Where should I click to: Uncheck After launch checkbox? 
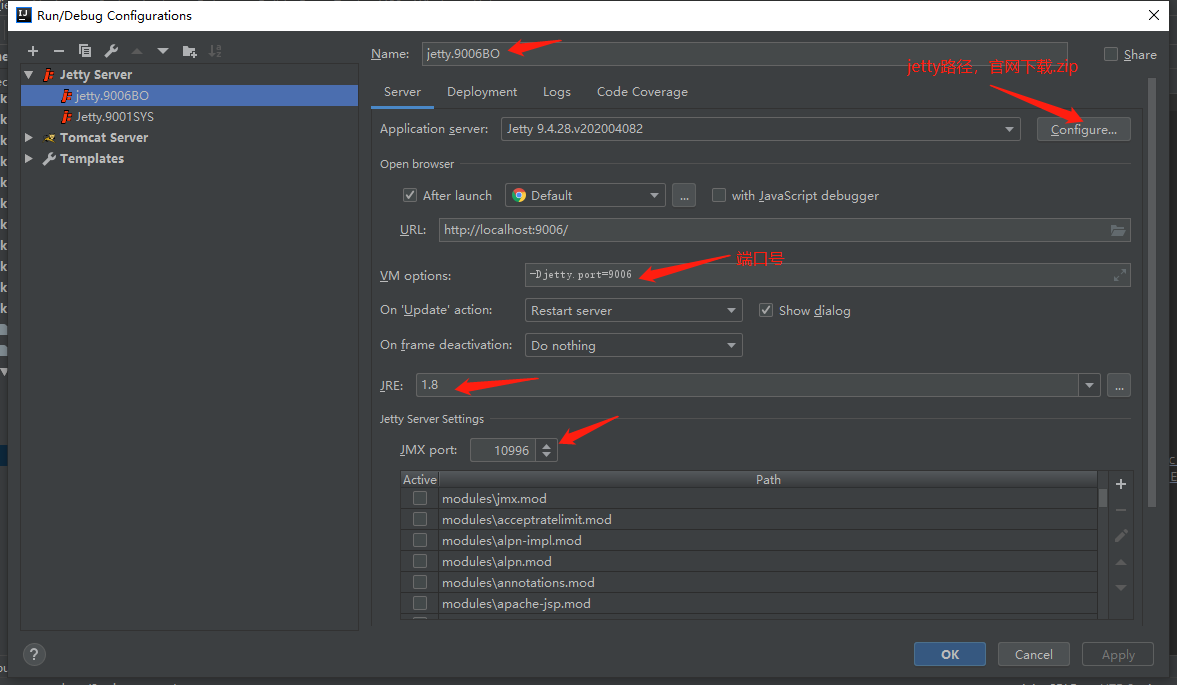click(410, 195)
